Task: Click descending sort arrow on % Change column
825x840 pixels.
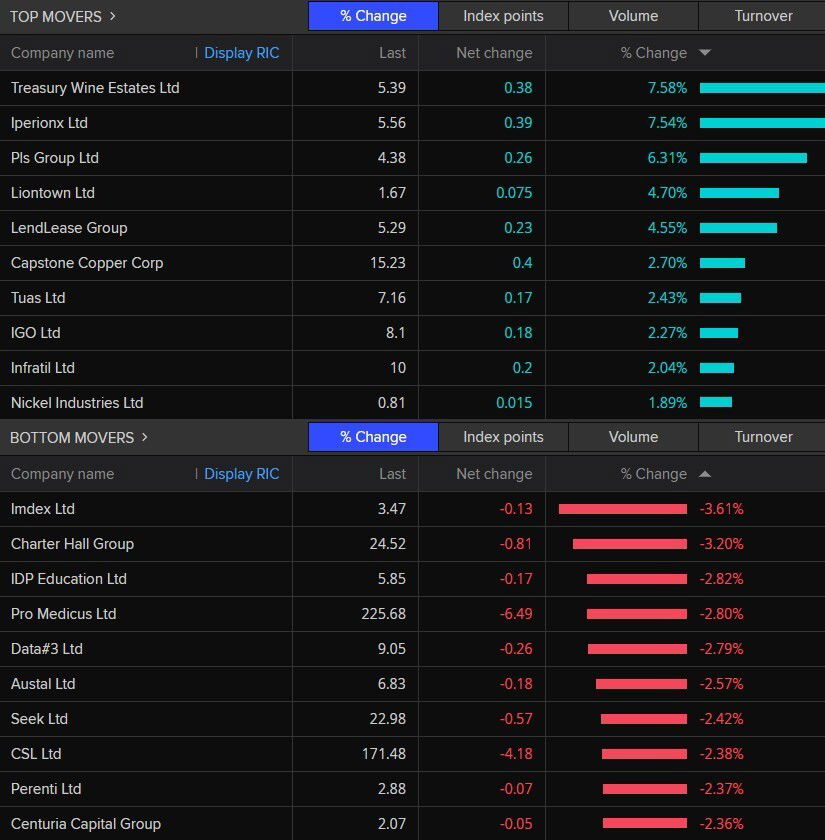Action: click(704, 53)
